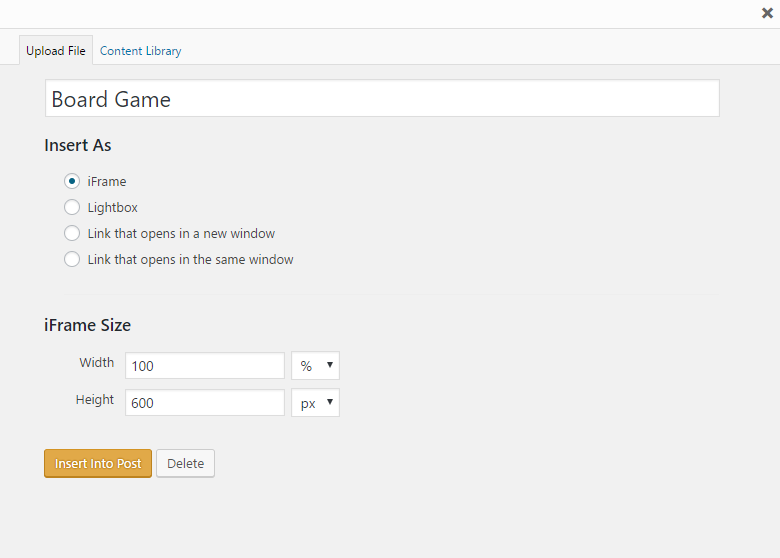Focus the Height input showing 600
The width and height of the screenshot is (780, 558).
(x=205, y=402)
